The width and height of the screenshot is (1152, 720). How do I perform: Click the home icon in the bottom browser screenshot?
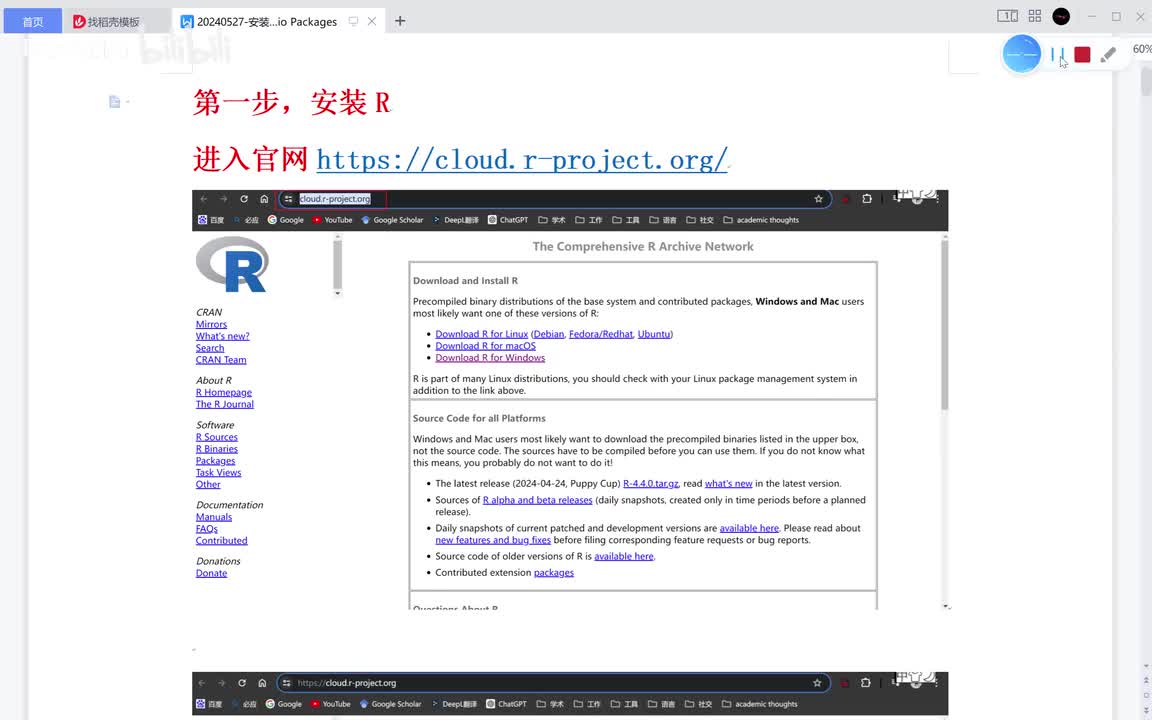(262, 683)
